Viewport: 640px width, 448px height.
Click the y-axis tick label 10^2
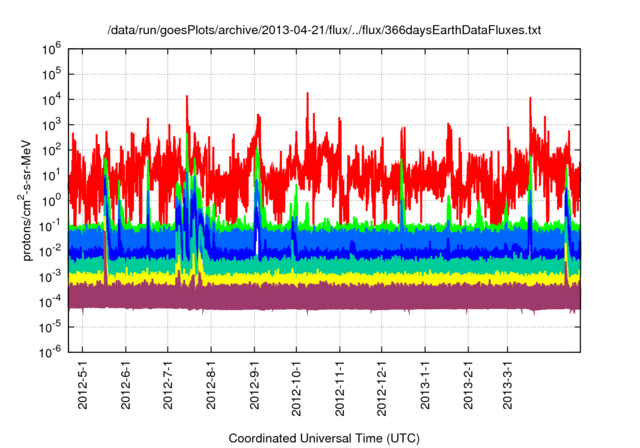pyautogui.click(x=51, y=151)
